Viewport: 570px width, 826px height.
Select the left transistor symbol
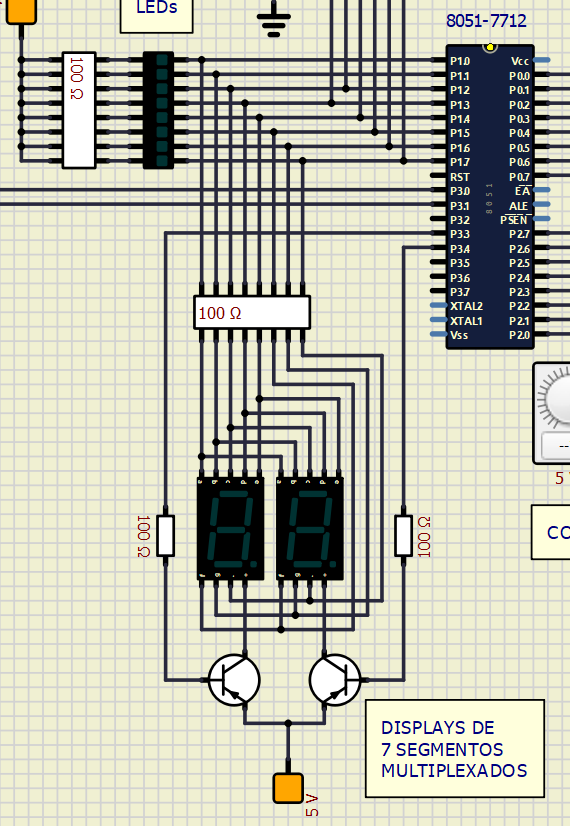(234, 680)
